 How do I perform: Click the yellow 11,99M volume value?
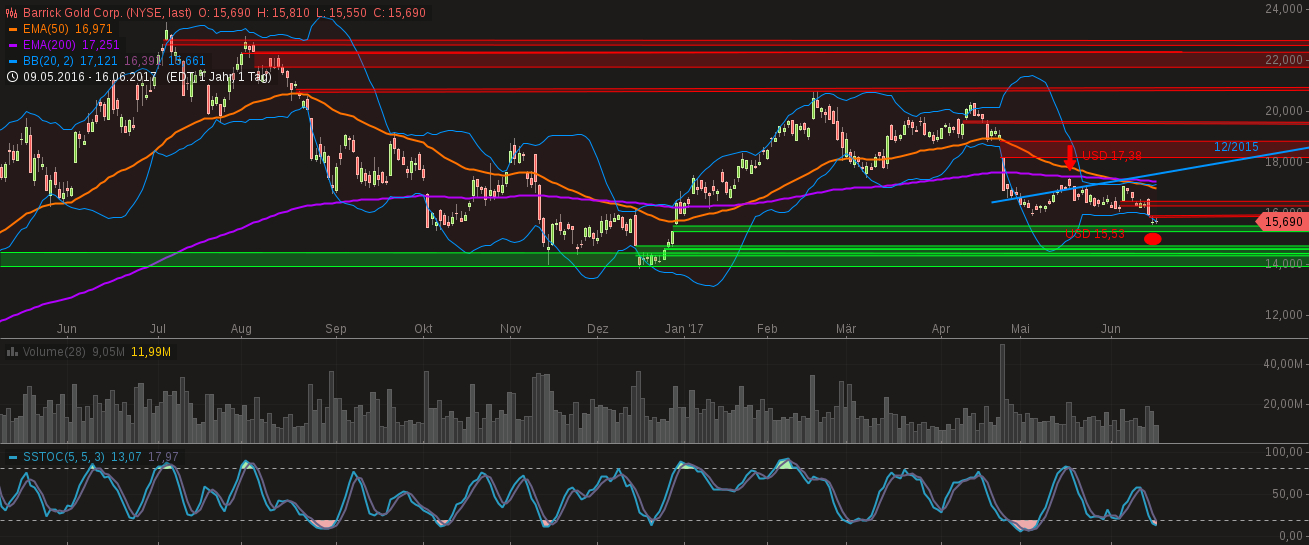151,352
